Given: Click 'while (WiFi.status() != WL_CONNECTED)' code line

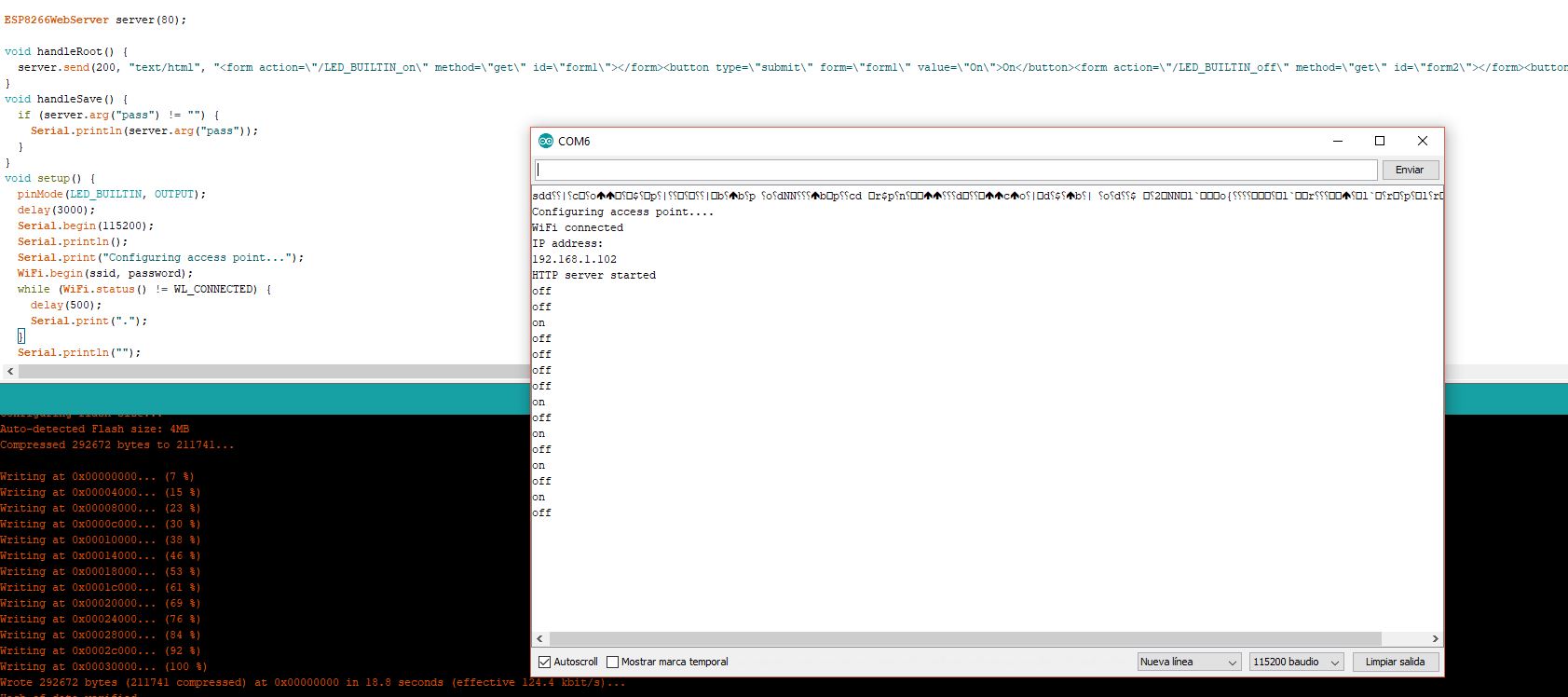Looking at the screenshot, I should tap(144, 289).
